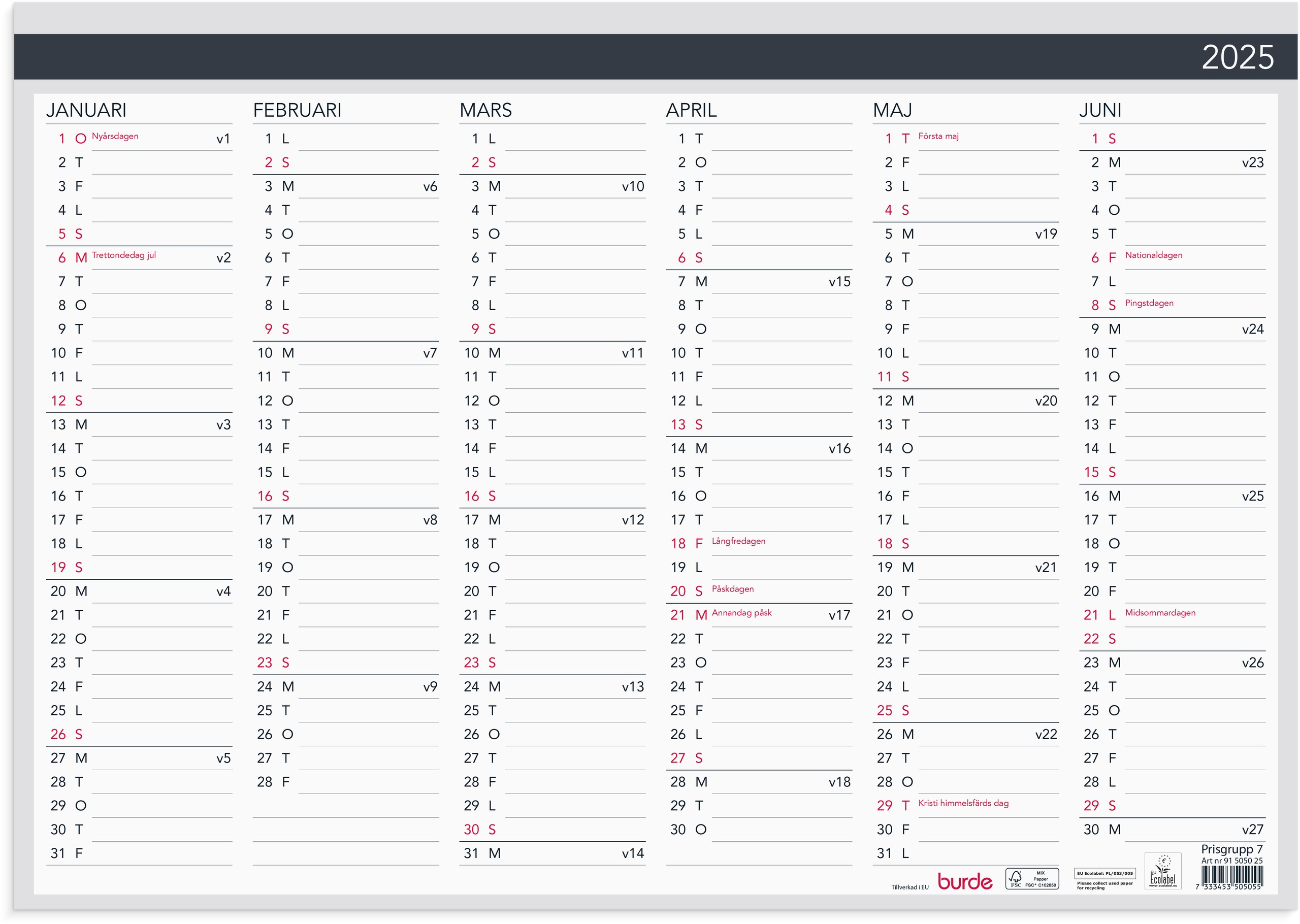Viewport: 1300px width, 924px height.
Task: Click week number v23 in June
Action: pyautogui.click(x=1252, y=163)
